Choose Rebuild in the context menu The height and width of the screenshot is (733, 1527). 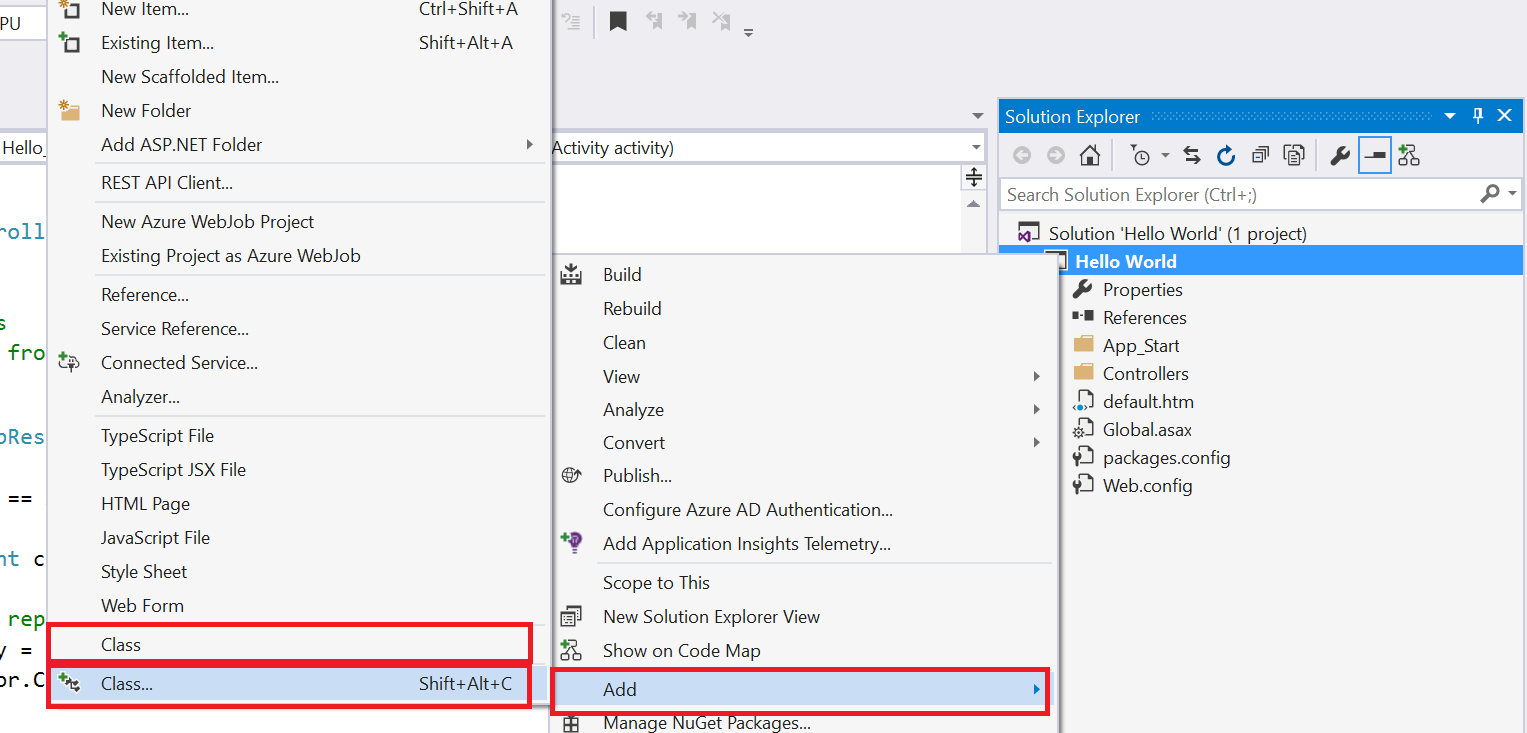632,309
